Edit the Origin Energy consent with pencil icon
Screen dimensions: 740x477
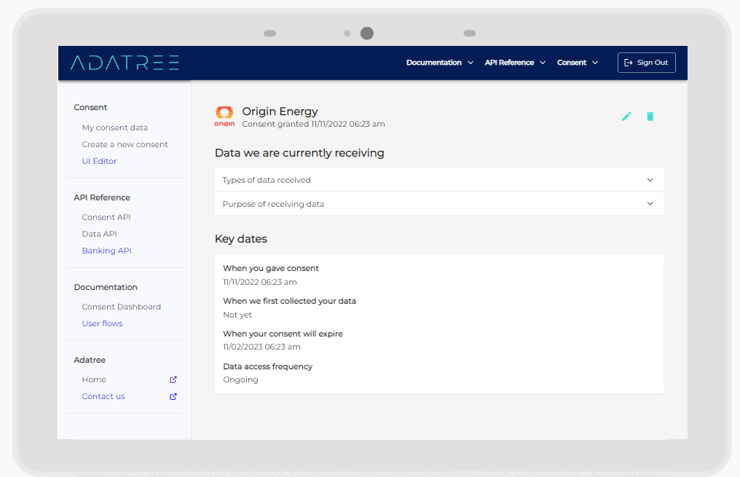coord(626,117)
